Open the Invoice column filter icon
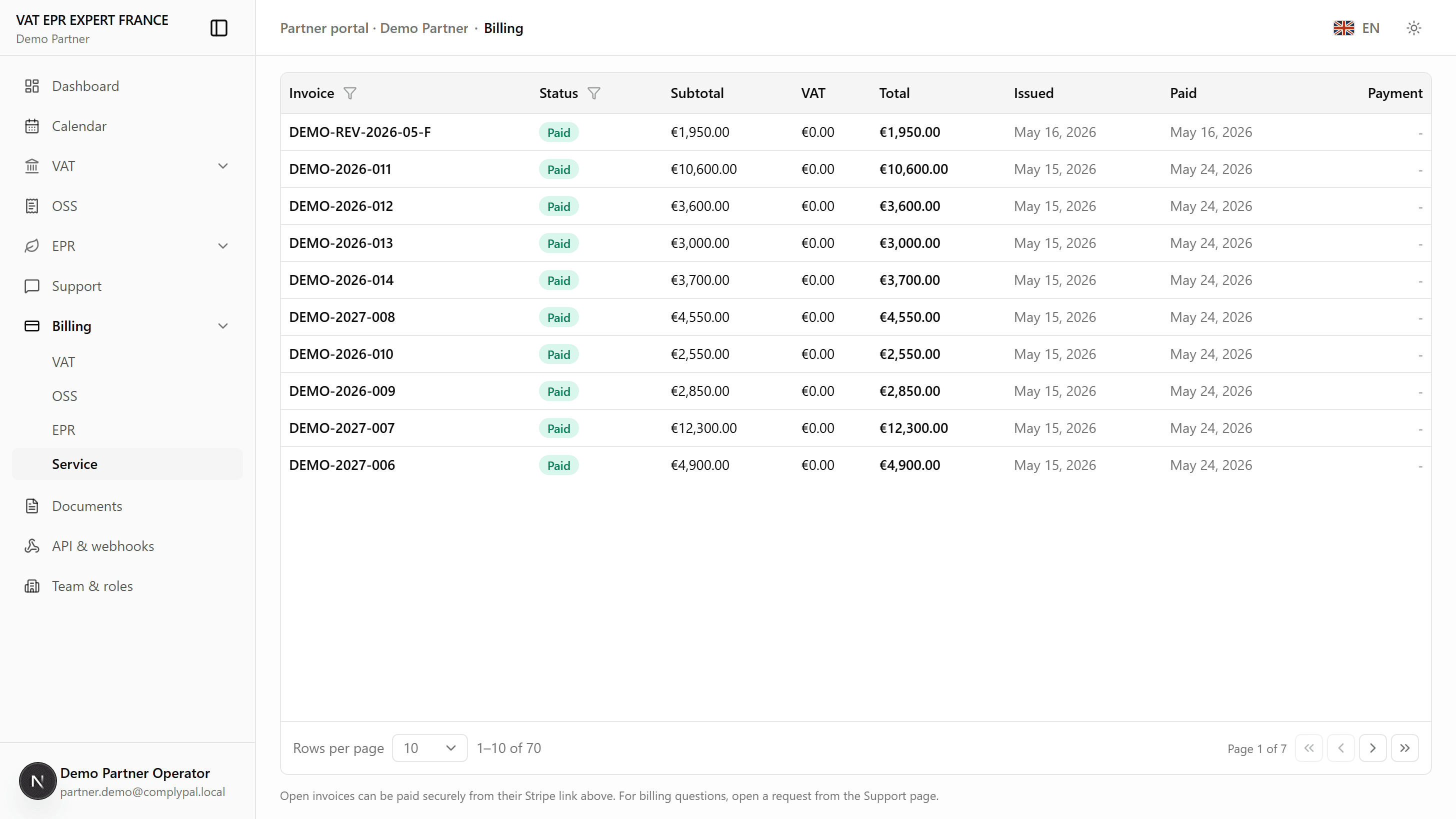This screenshot has width=1456, height=819. coord(350,93)
